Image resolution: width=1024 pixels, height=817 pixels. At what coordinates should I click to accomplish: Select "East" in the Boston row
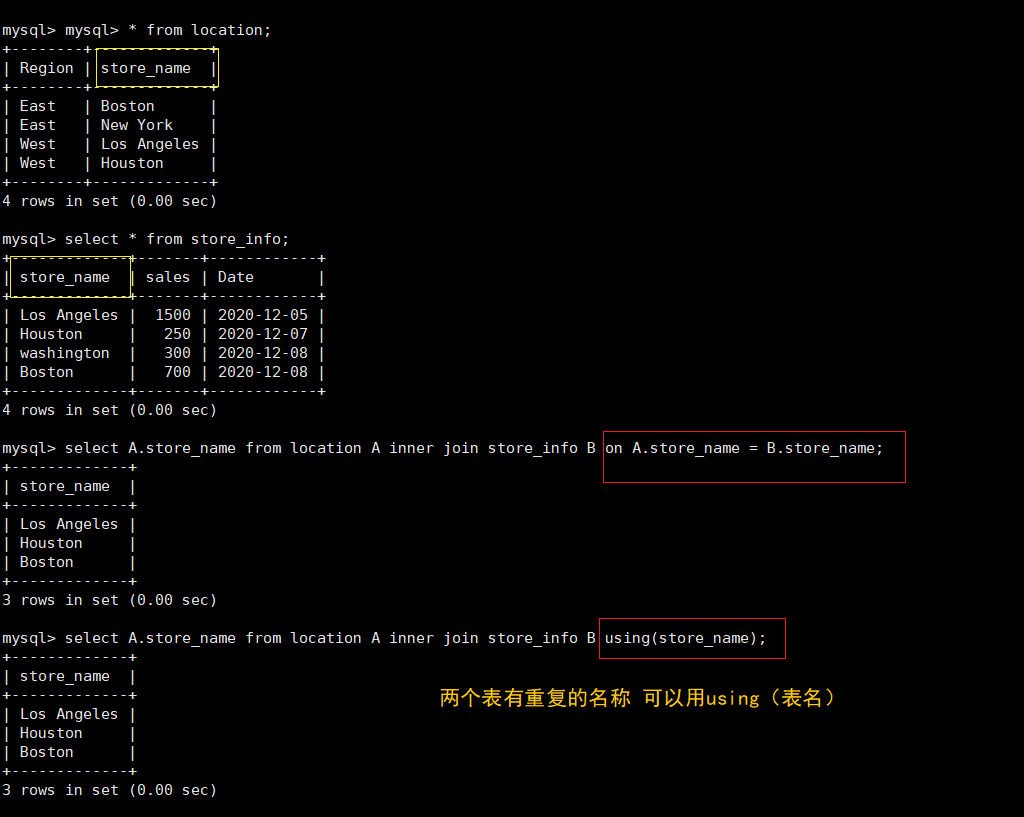point(37,106)
